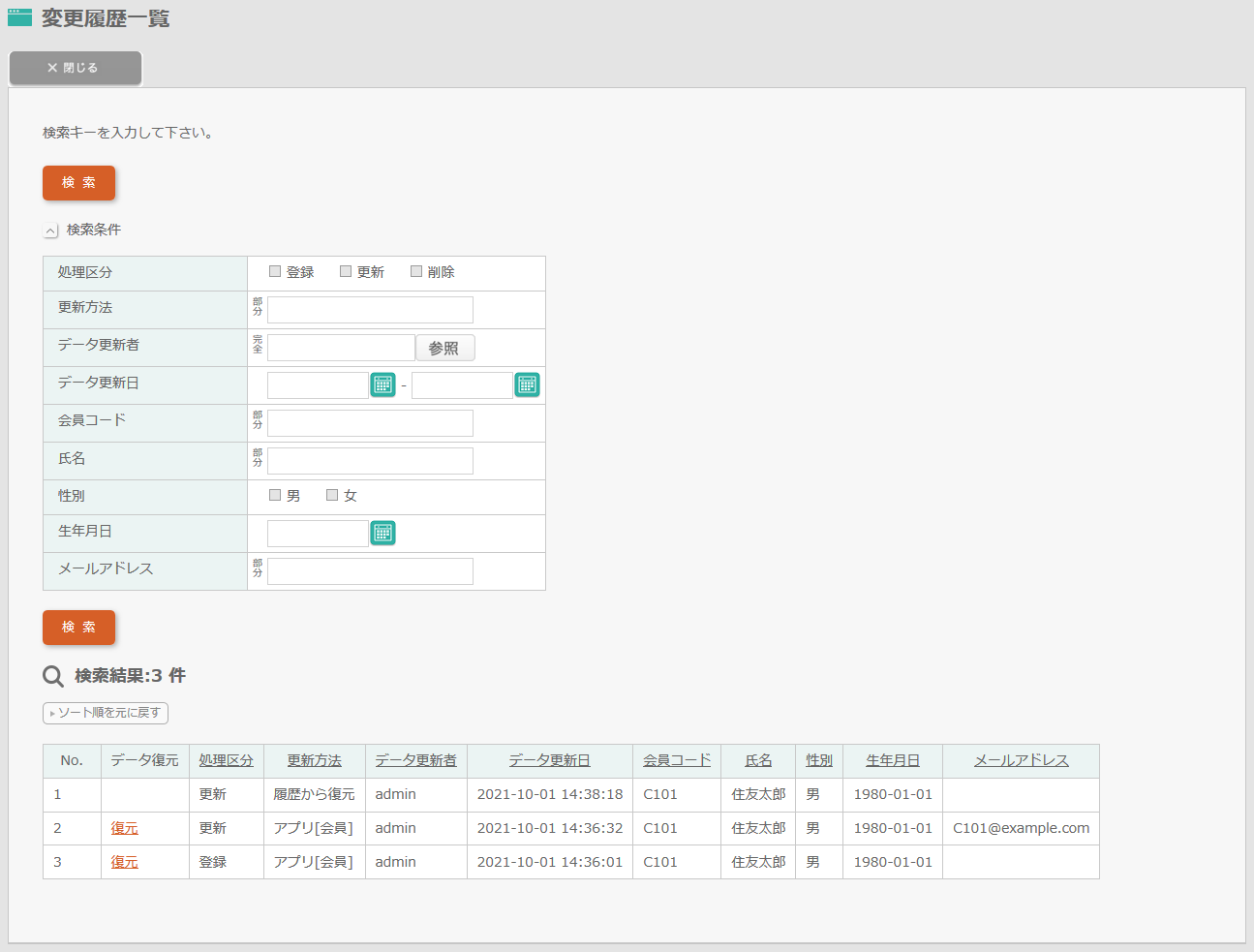Image resolution: width=1254 pixels, height=952 pixels.
Task: Select アプリ[会員] cell in row 2
Action: pos(315,828)
